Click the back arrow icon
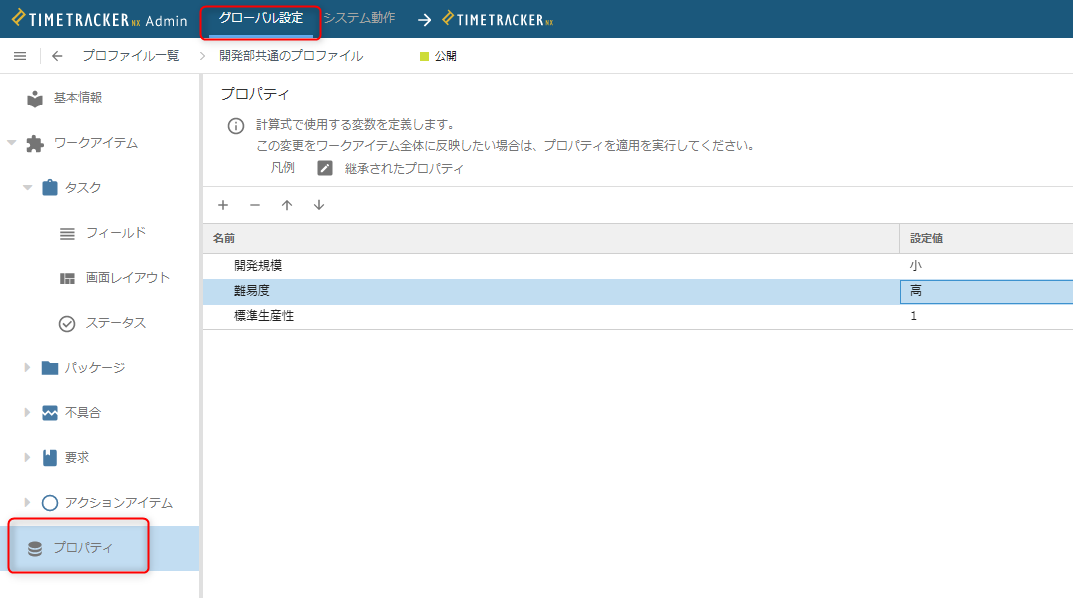This screenshot has width=1073, height=598. point(57,56)
